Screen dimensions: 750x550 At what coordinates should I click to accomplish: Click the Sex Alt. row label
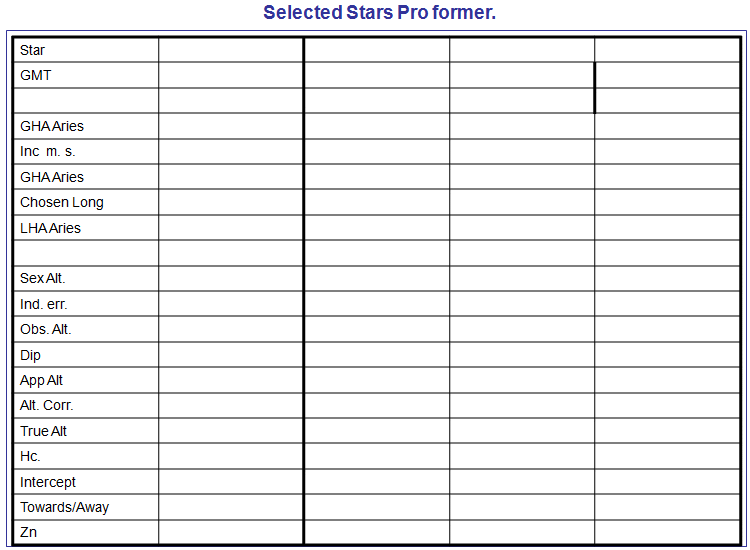coord(86,279)
